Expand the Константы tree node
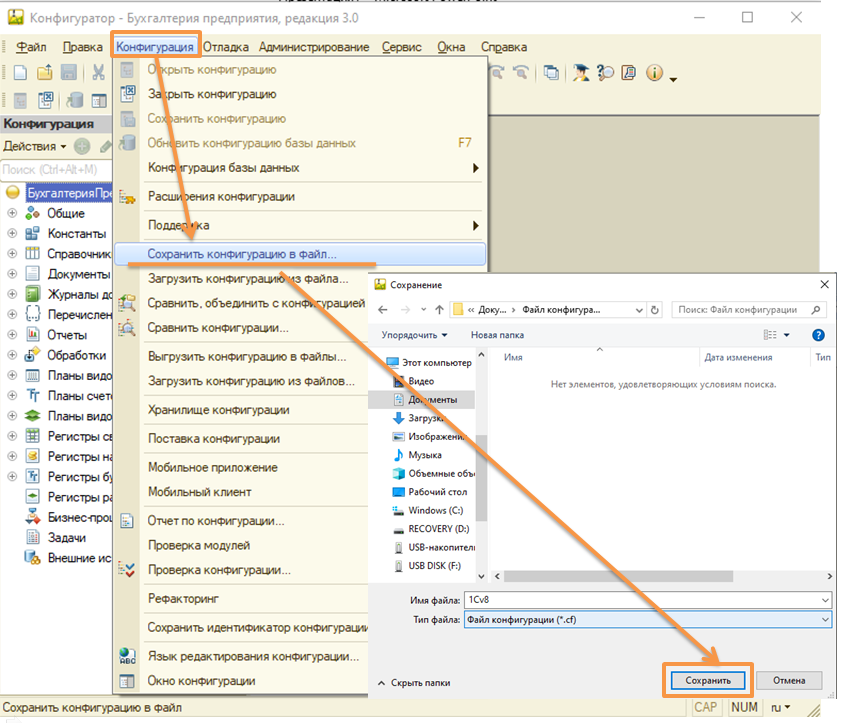 (x=12, y=233)
